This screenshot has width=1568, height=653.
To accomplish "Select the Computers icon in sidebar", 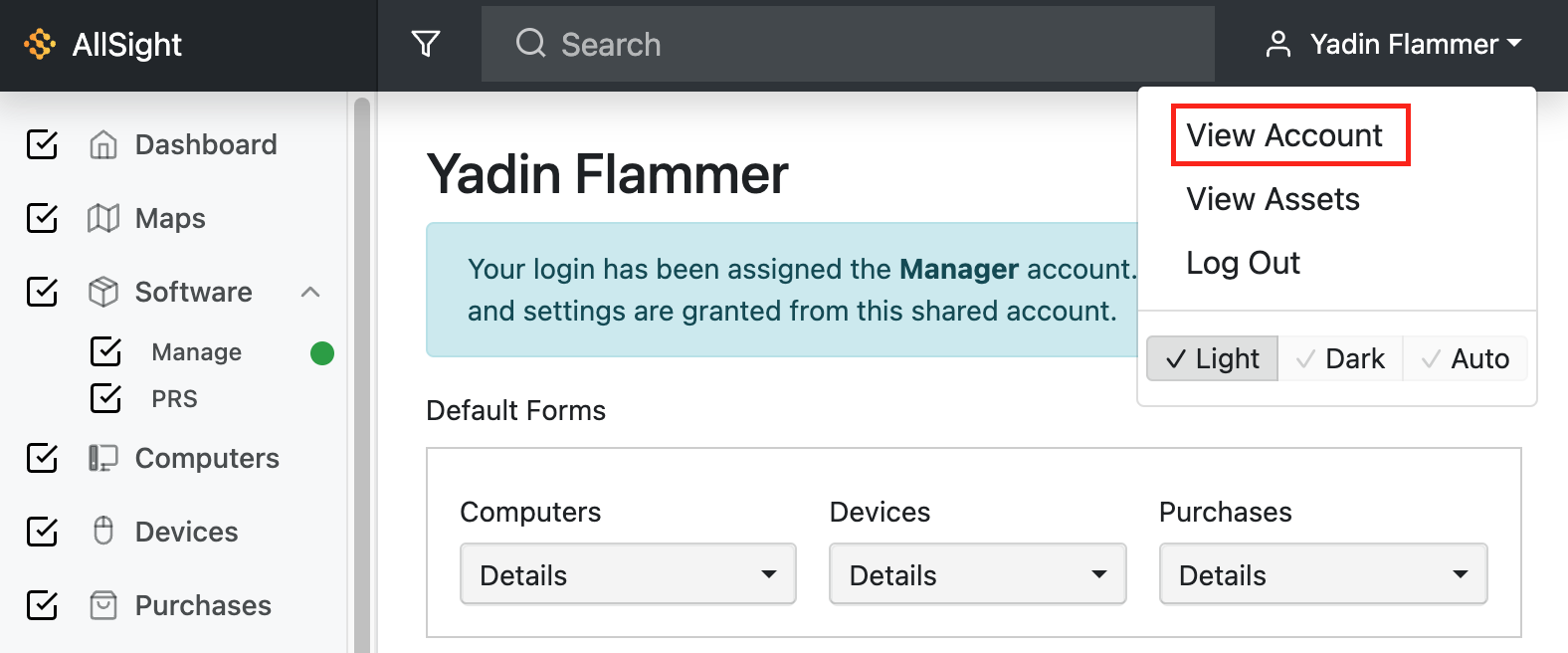I will point(103,458).
